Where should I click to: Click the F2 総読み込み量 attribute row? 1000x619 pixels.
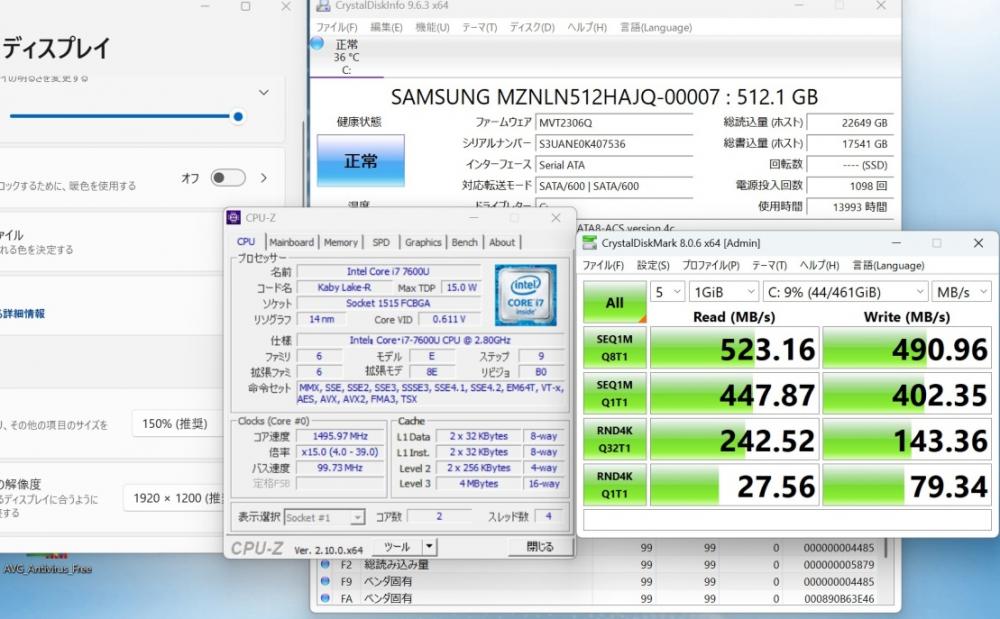599,564
